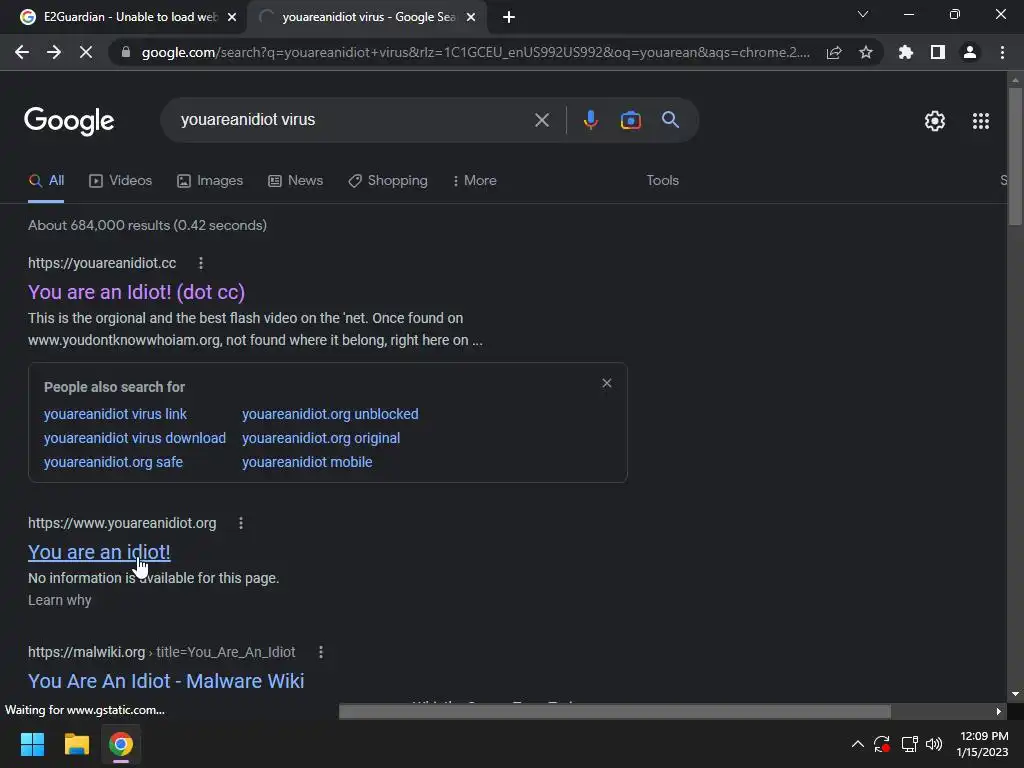This screenshot has height=768, width=1024.
Task: Click the network icon in the tray
Action: [x=909, y=744]
